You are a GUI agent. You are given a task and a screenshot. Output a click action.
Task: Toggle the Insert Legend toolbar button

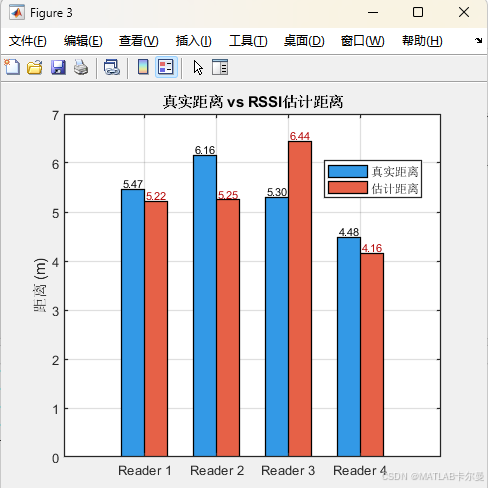point(166,67)
